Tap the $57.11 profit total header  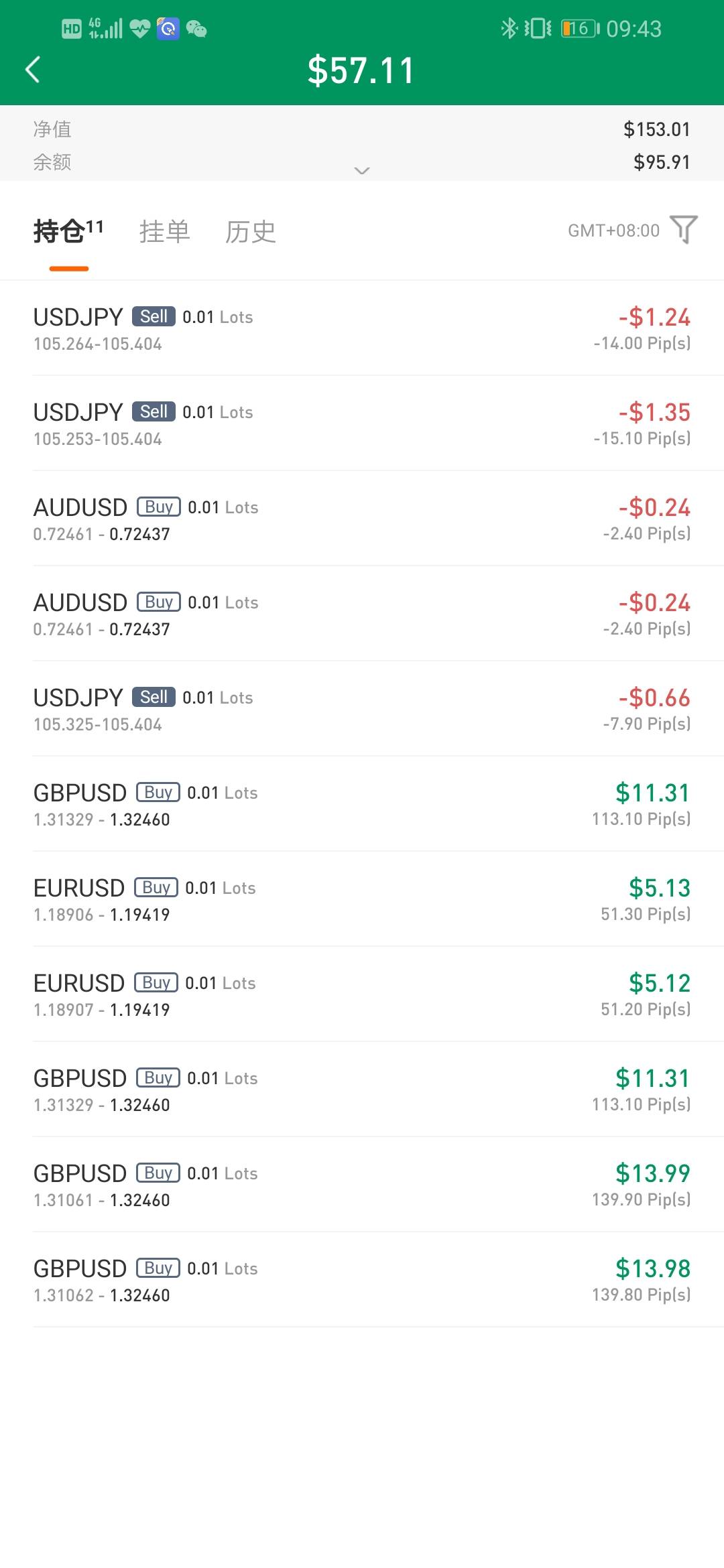(x=361, y=70)
